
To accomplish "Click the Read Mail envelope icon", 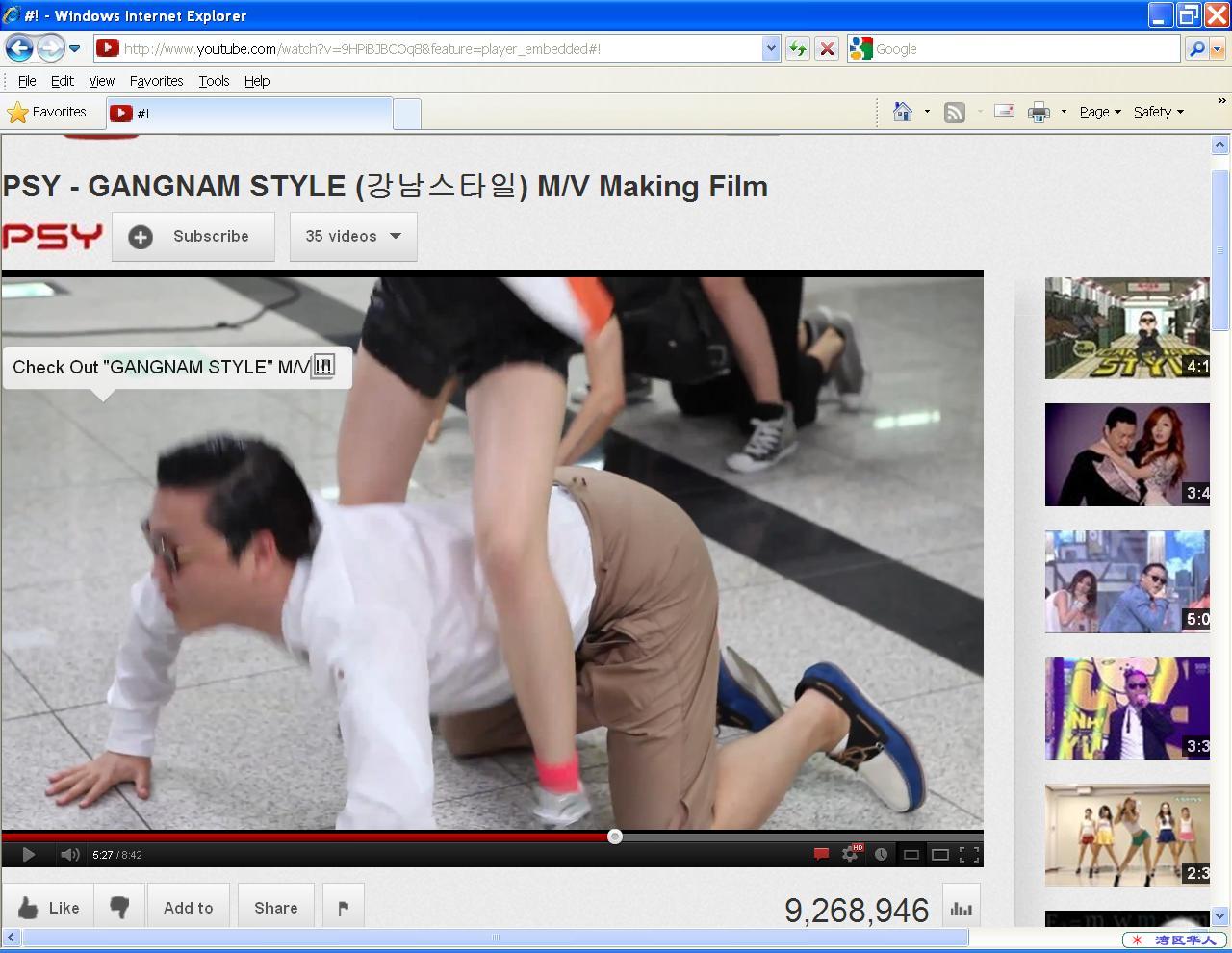I will point(1004,112).
